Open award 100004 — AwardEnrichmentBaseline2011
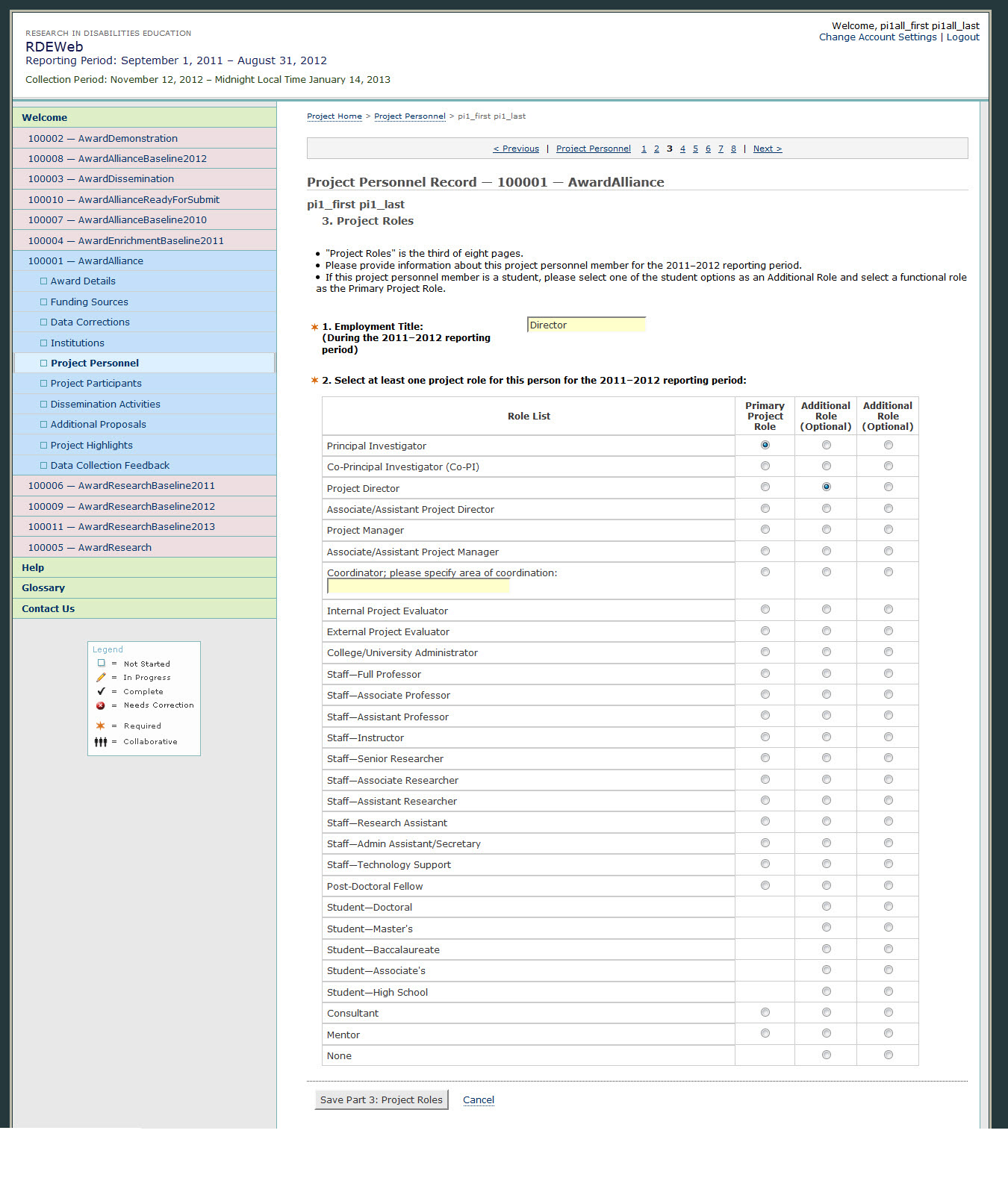This screenshot has width=1008, height=1198. tap(144, 240)
